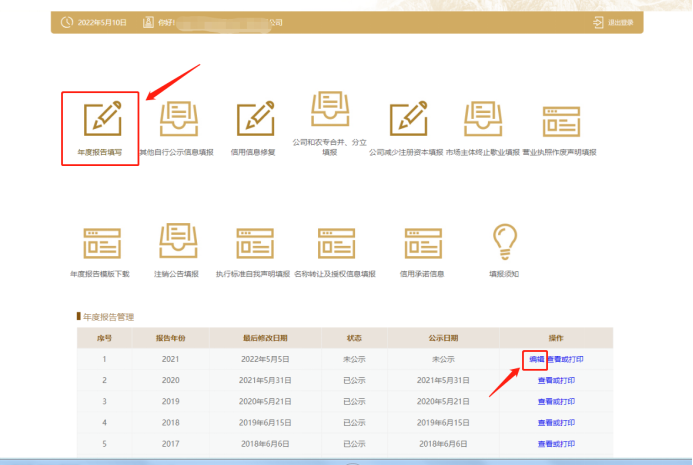
Task: Click the 年度报告管理 section heading
Action: pos(108,317)
